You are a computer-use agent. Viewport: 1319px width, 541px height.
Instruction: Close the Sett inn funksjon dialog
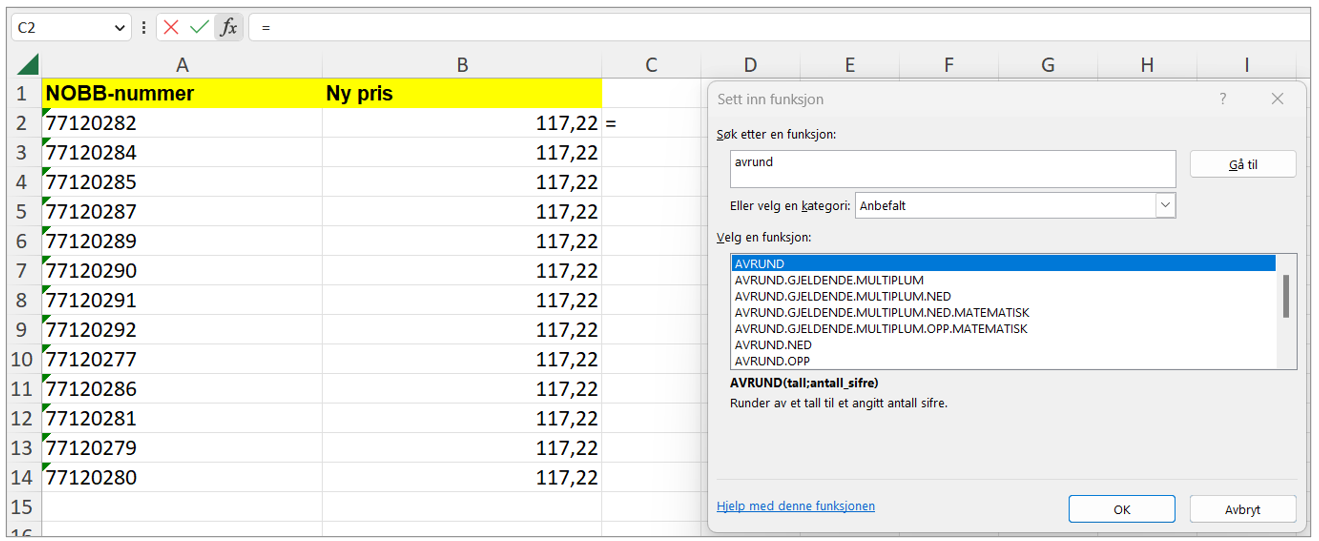point(1277,99)
